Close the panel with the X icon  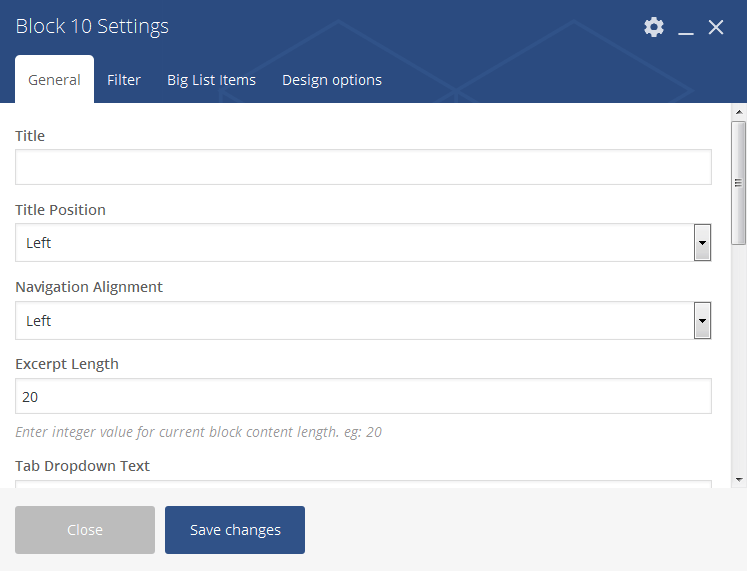(716, 27)
